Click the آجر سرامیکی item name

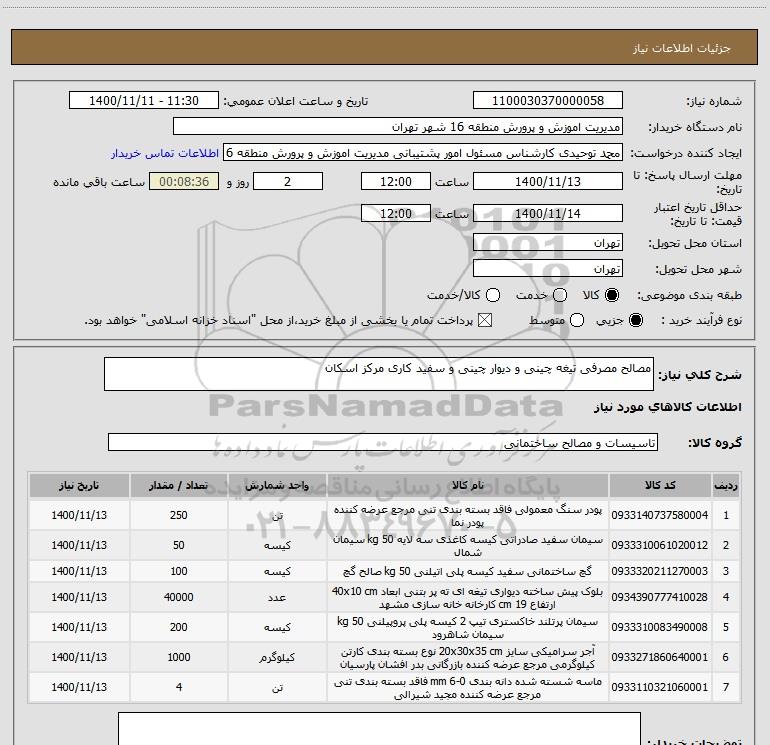click(468, 658)
